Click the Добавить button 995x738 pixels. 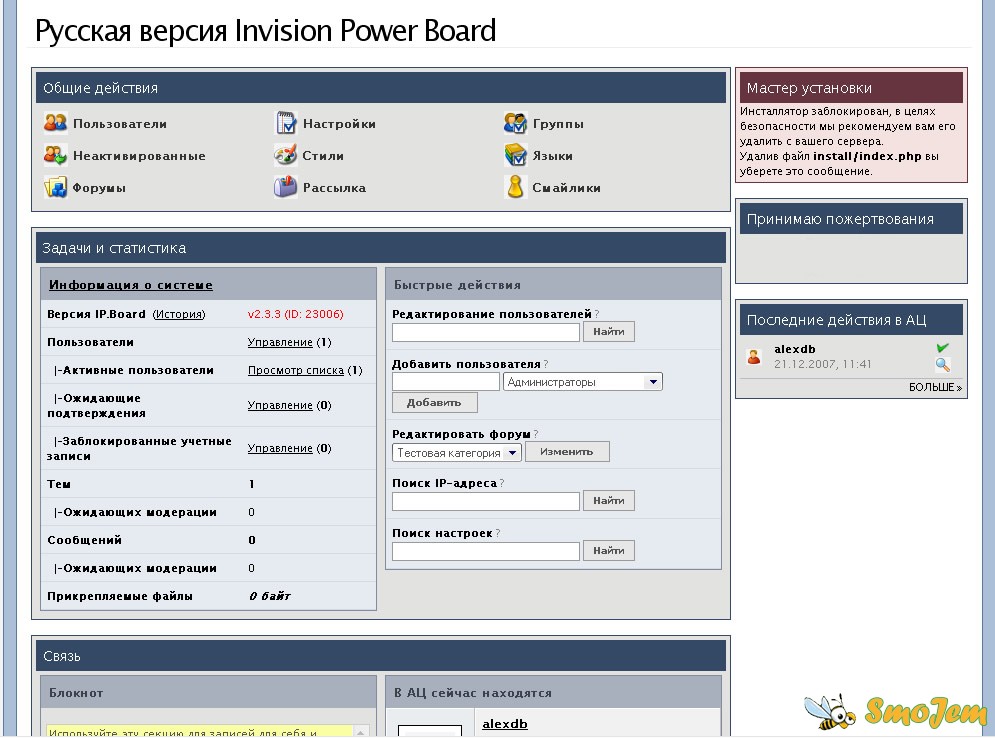pyautogui.click(x=435, y=402)
